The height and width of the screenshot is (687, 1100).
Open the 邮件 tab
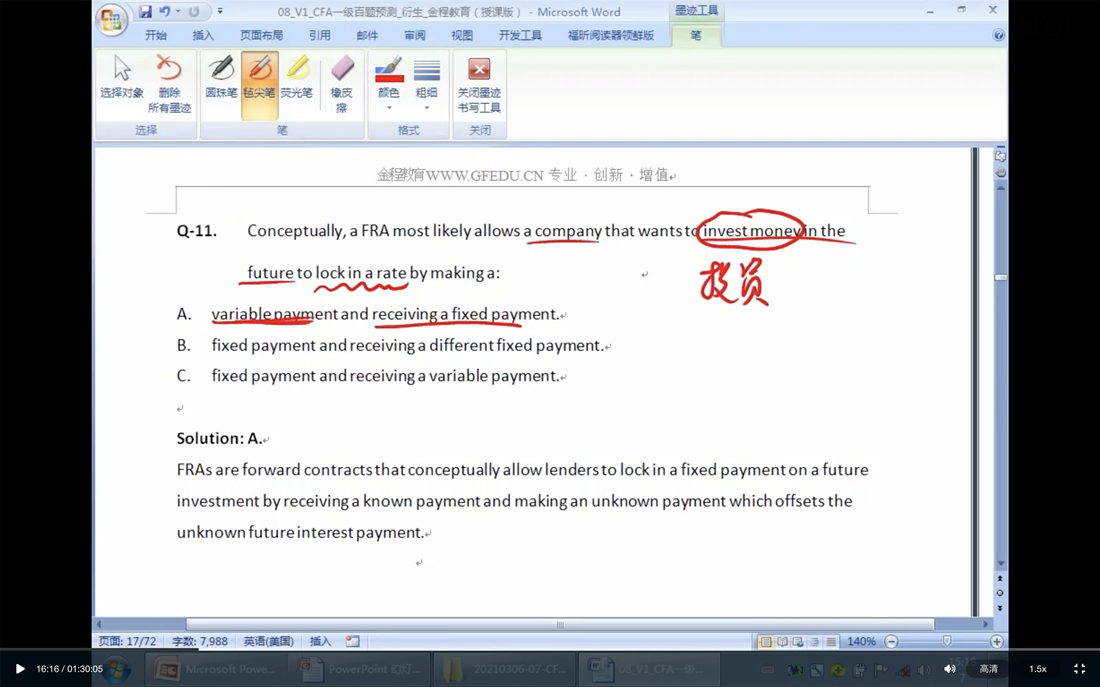[x=367, y=35]
